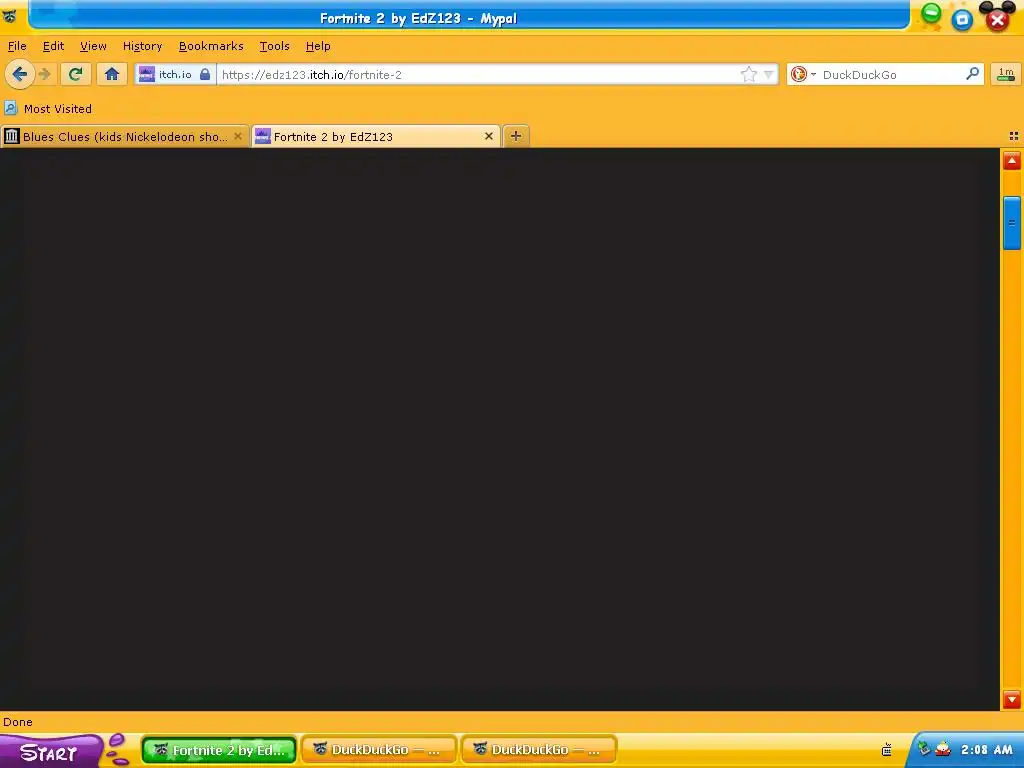Click the 1m addon toolbar button
This screenshot has width=1024, height=768.
coord(1006,74)
